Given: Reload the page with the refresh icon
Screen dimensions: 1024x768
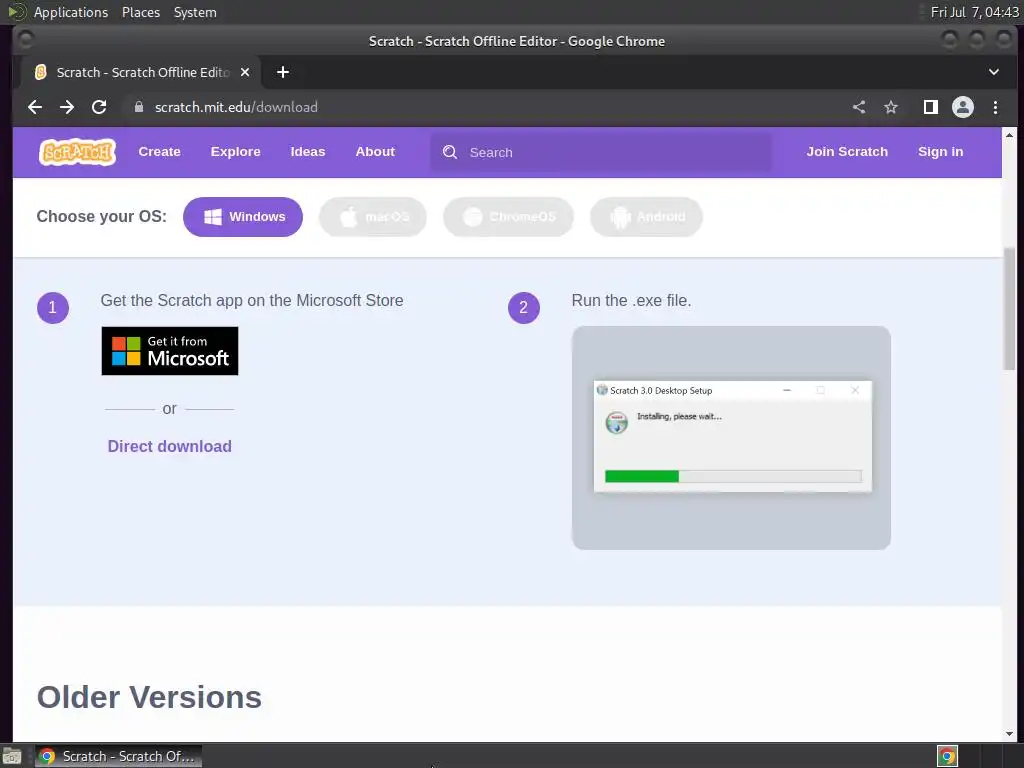Looking at the screenshot, I should coord(99,107).
